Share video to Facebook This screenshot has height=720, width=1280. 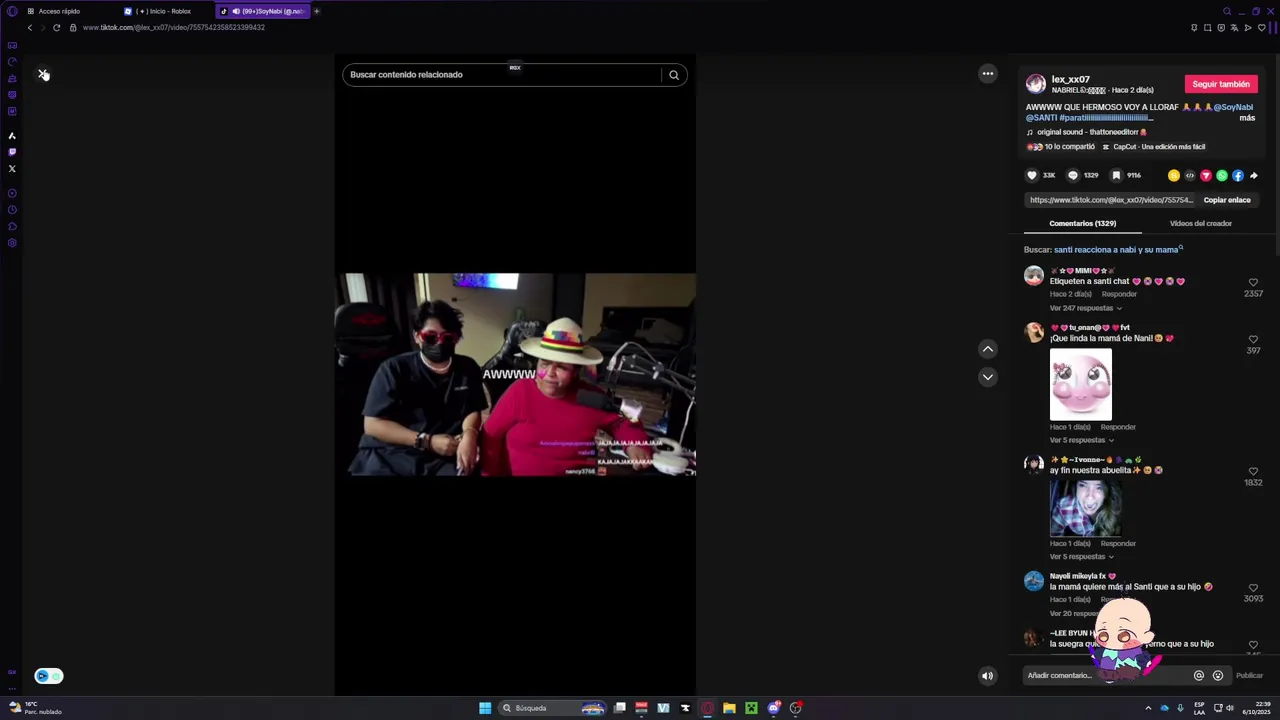[x=1238, y=175]
